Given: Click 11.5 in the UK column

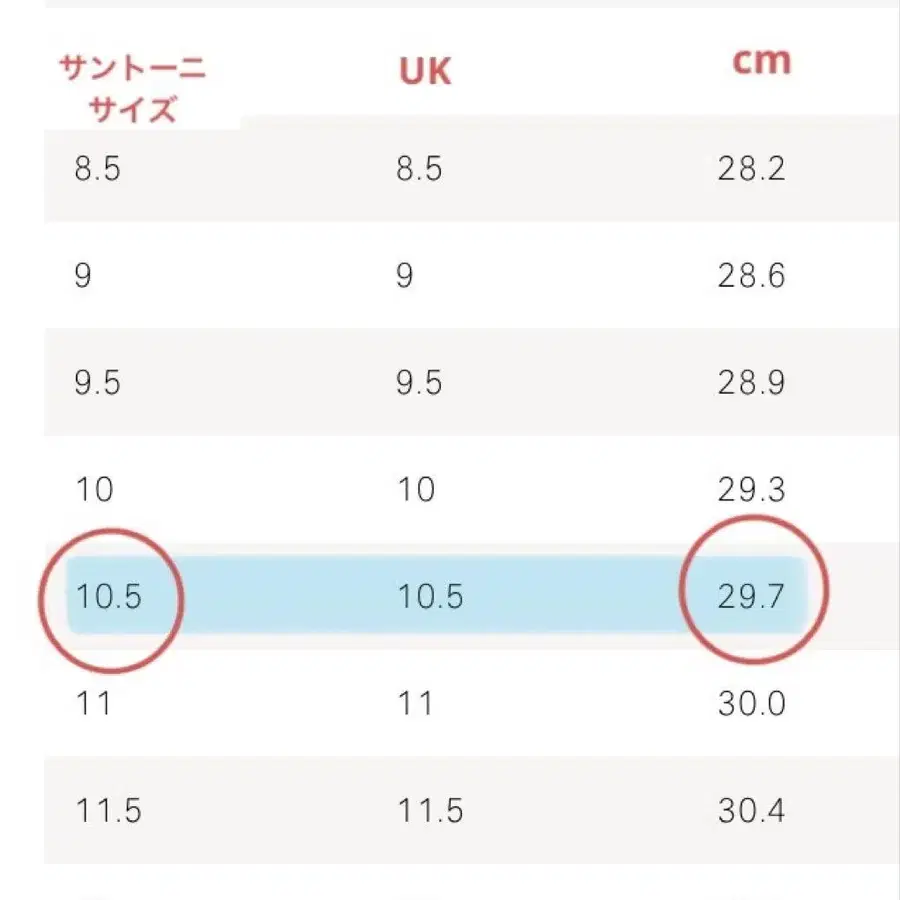Looking at the screenshot, I should (x=430, y=811).
